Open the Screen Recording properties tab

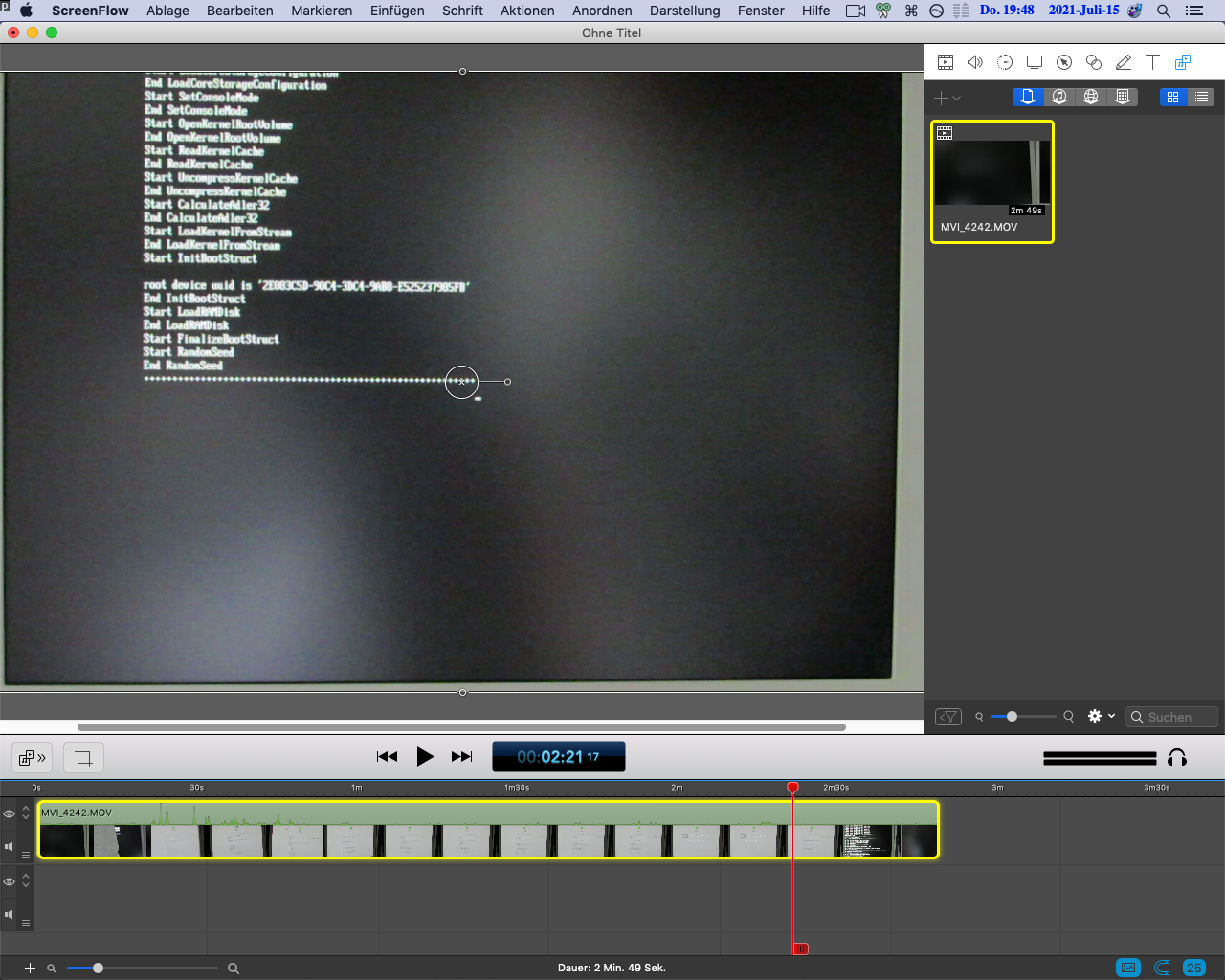pyautogui.click(x=1035, y=62)
